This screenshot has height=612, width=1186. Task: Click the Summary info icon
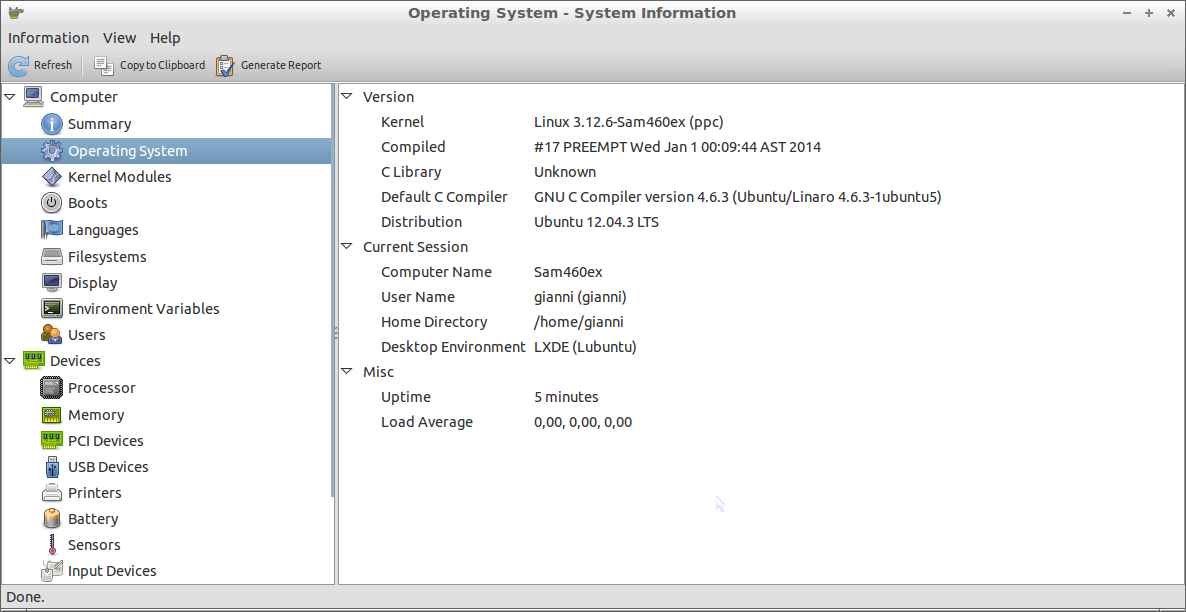coord(52,124)
